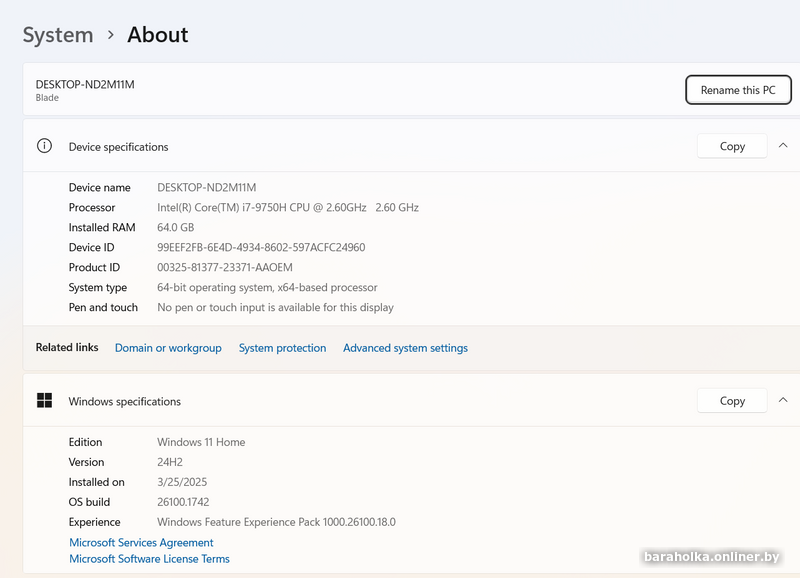This screenshot has width=800, height=578.
Task: Click the Device specifications heading
Action: pyautogui.click(x=118, y=147)
